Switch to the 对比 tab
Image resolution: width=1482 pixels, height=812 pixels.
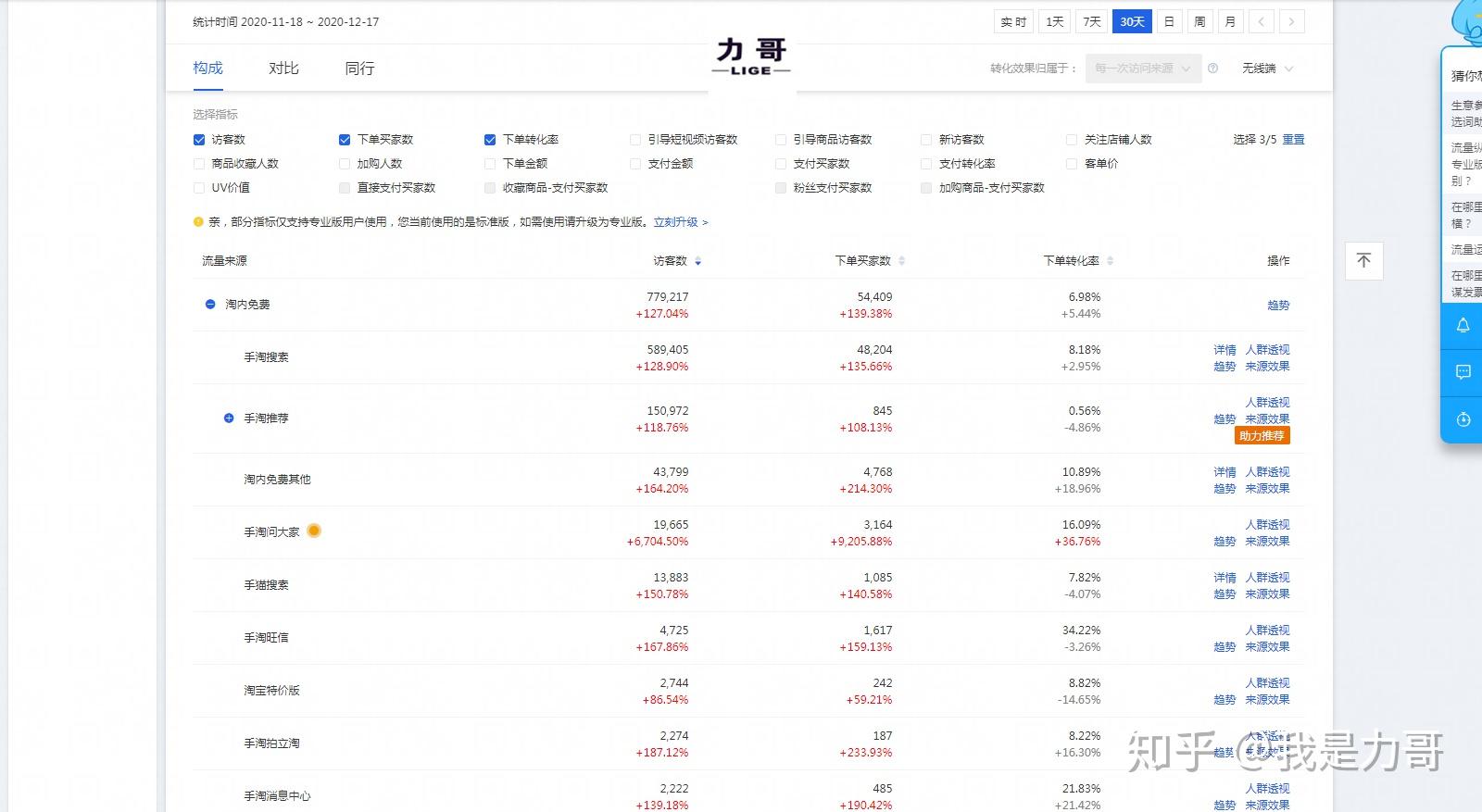[283, 69]
